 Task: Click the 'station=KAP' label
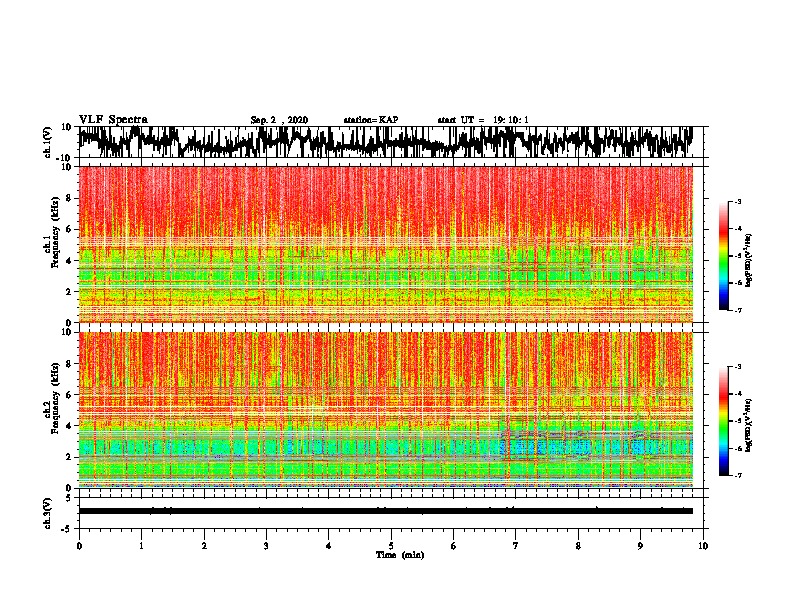click(371, 120)
